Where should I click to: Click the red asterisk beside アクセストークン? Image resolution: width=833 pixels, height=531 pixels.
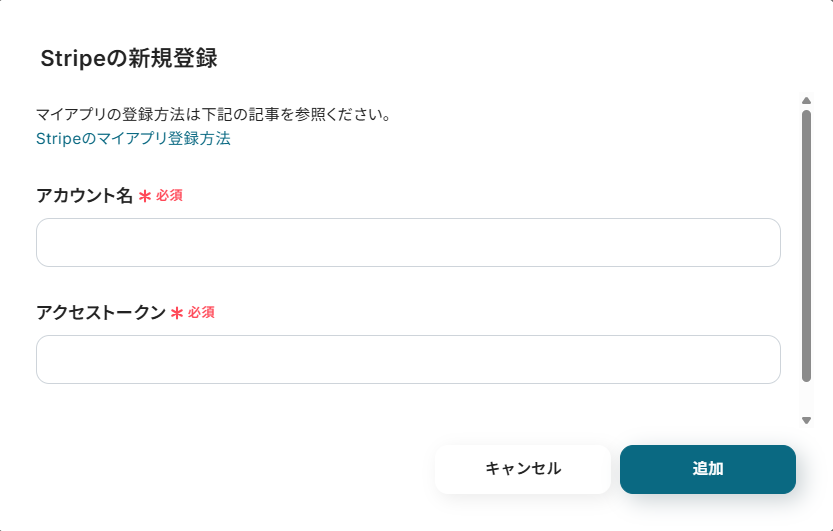tap(177, 313)
